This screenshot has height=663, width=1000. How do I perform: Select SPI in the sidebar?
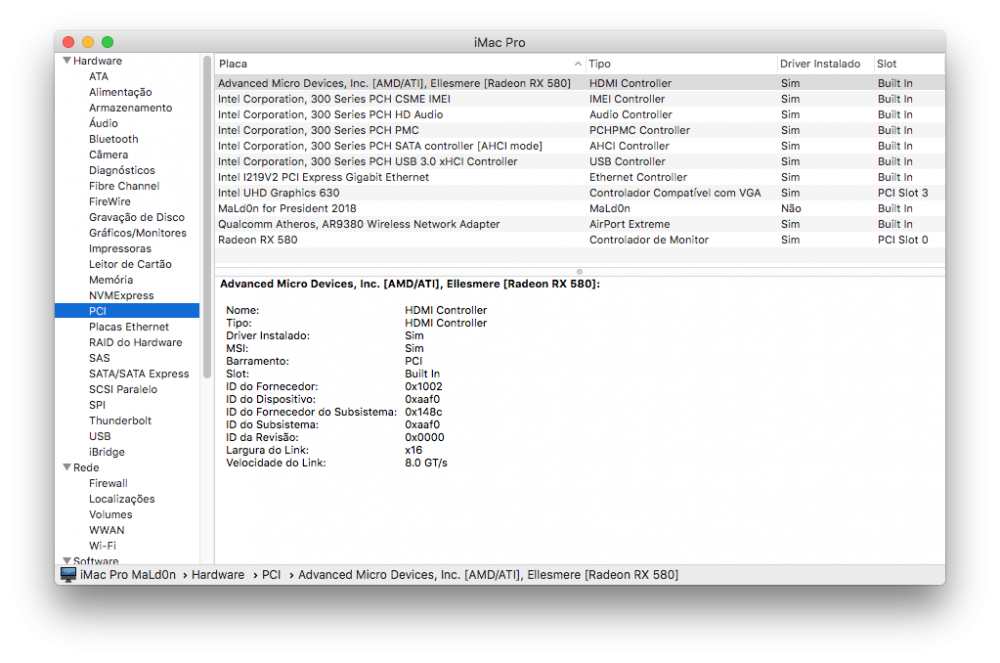98,405
